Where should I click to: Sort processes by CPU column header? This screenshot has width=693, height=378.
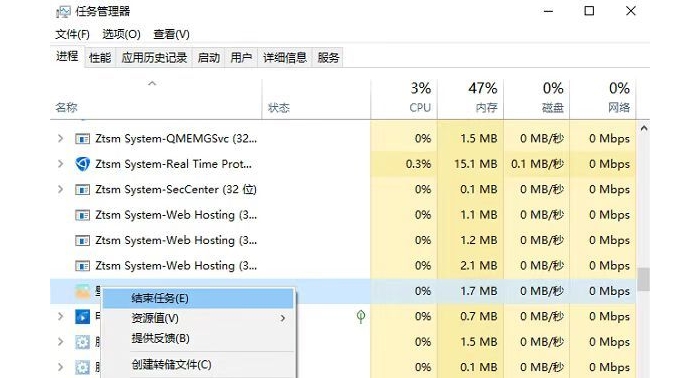click(404, 98)
